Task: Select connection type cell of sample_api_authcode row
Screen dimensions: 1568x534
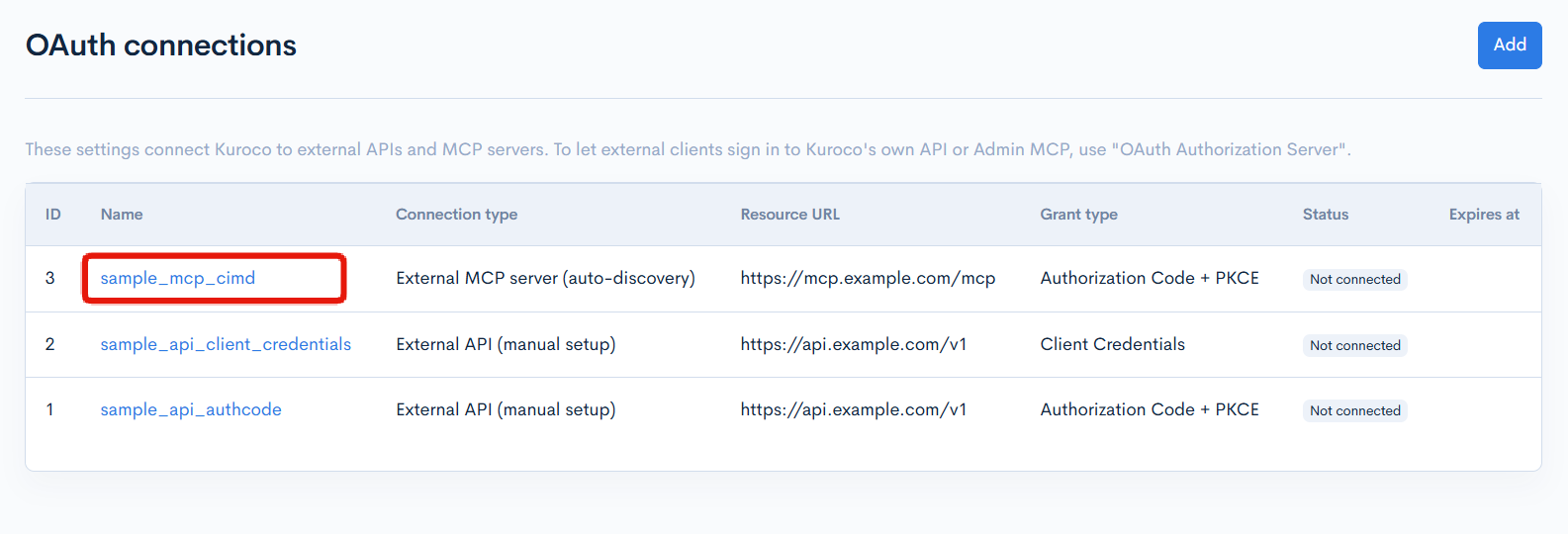Action: point(506,409)
